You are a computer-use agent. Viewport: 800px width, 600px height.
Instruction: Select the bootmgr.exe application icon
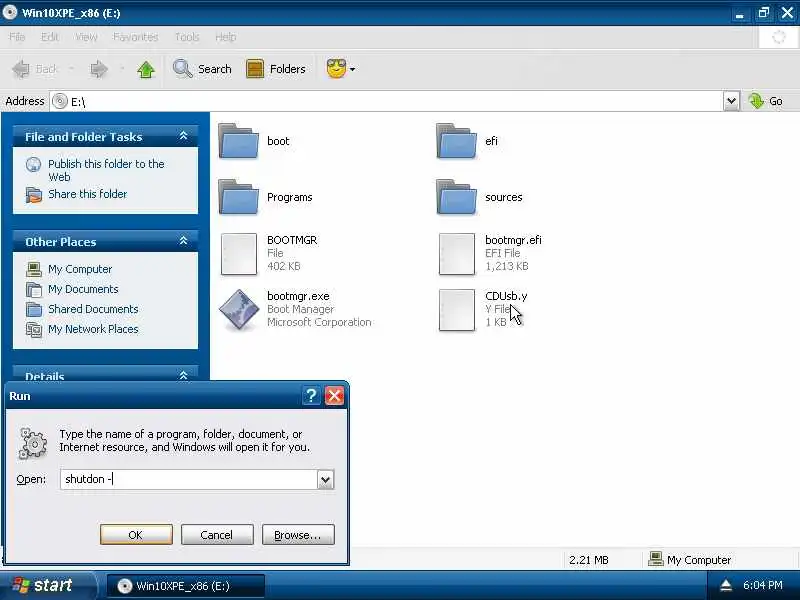click(x=239, y=309)
